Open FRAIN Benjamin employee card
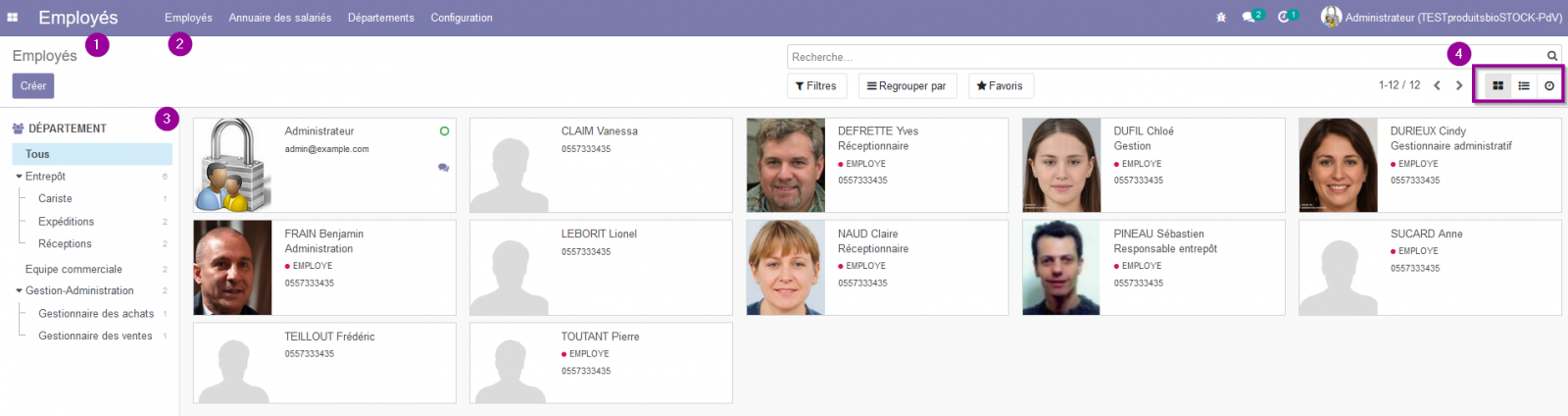This screenshot has width=1568, height=416. tap(324, 268)
